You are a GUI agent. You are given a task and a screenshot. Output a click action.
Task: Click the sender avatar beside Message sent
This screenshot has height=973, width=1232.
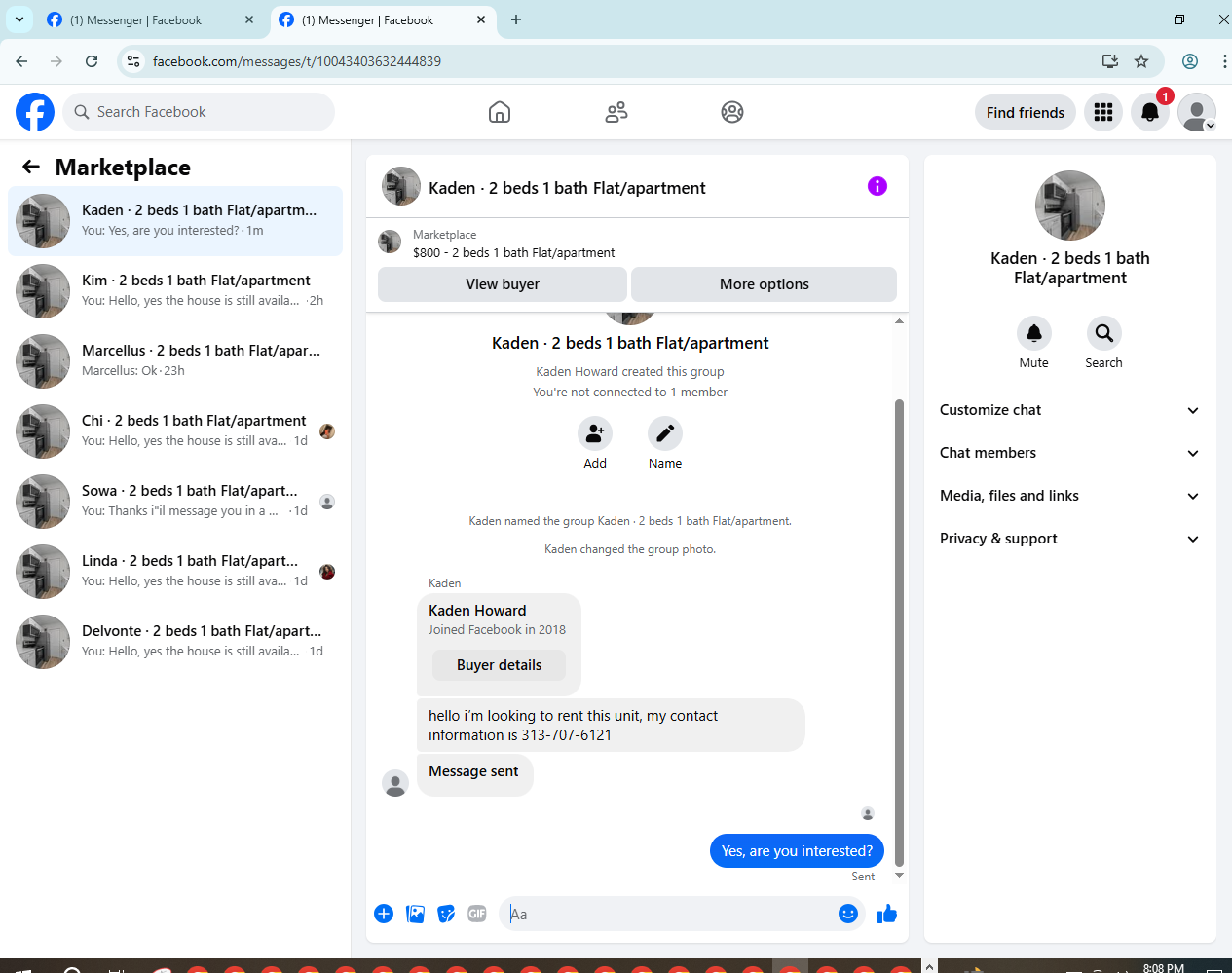[x=395, y=784]
